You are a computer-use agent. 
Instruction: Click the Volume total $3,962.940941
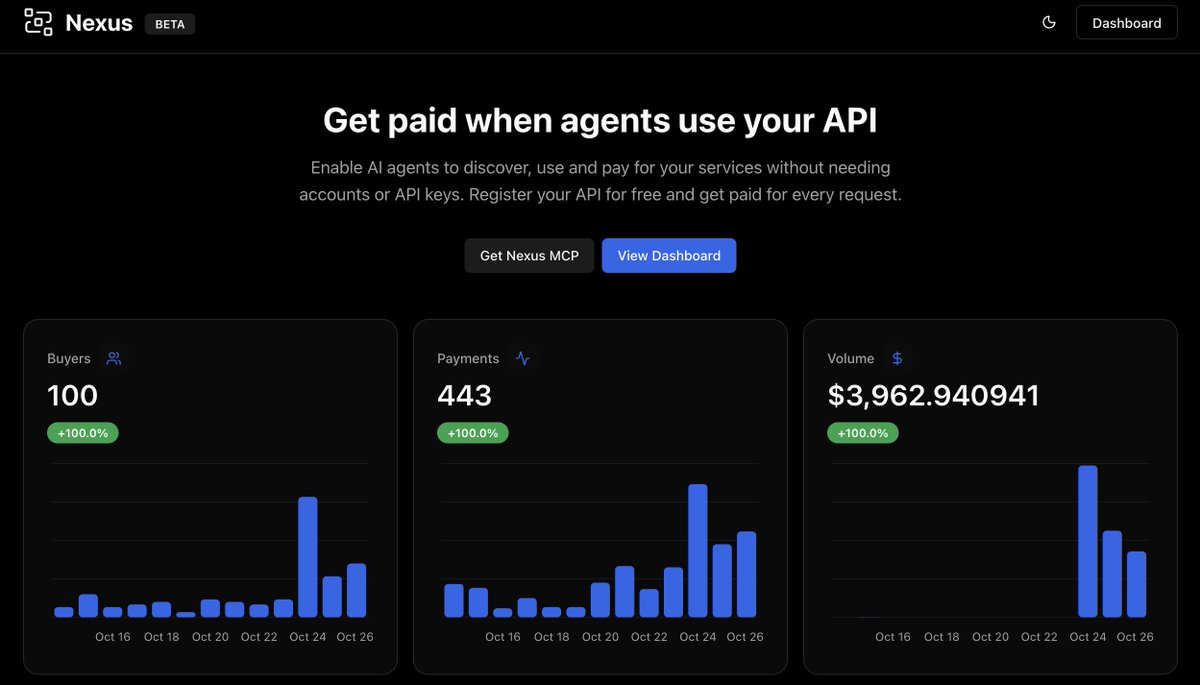pyautogui.click(x=933, y=396)
